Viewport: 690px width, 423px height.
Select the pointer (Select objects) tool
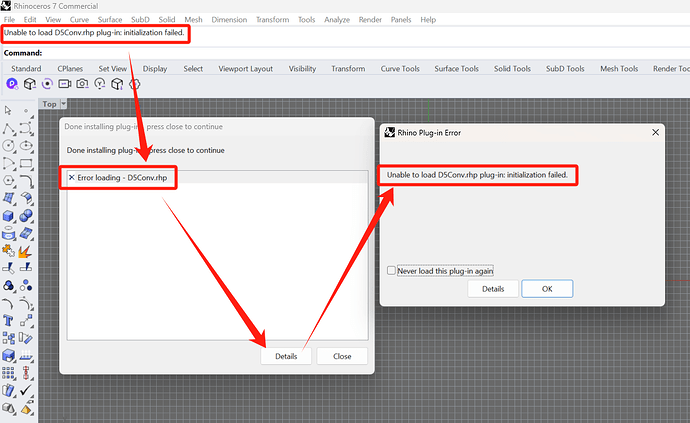[x=8, y=110]
